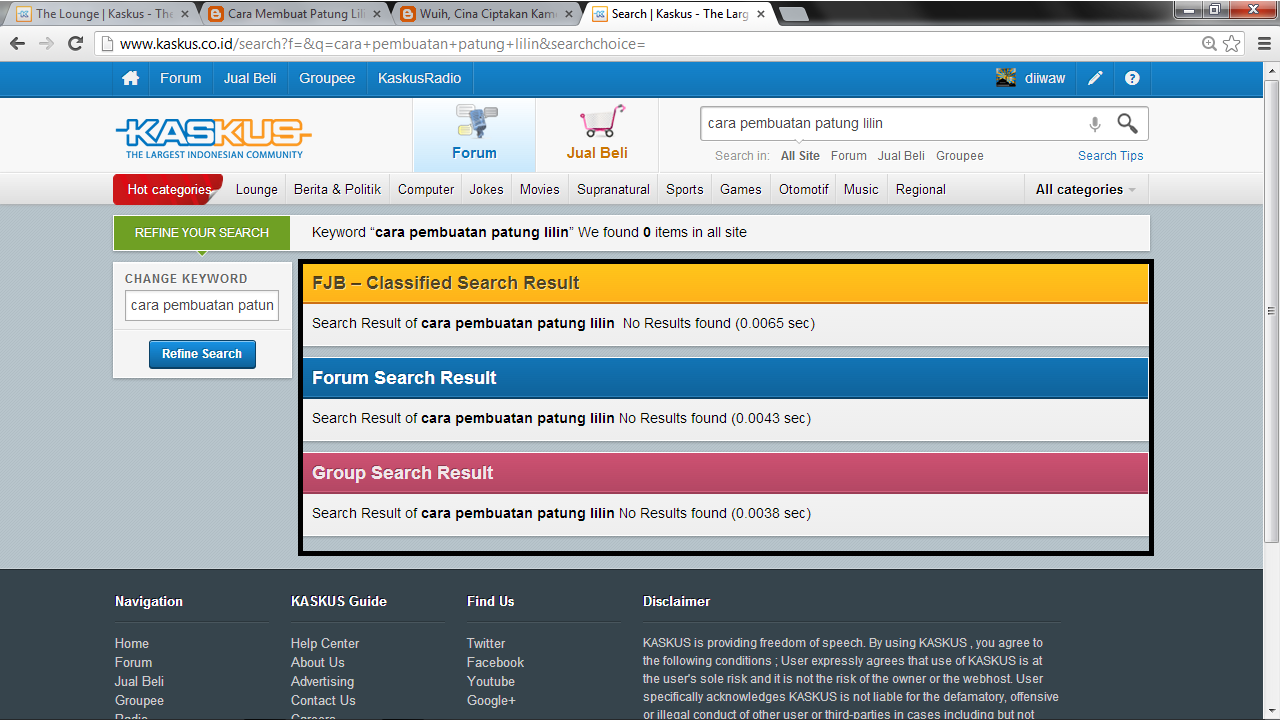Click the browser forward arrow
Screen dimensions: 1280x720
click(46, 44)
